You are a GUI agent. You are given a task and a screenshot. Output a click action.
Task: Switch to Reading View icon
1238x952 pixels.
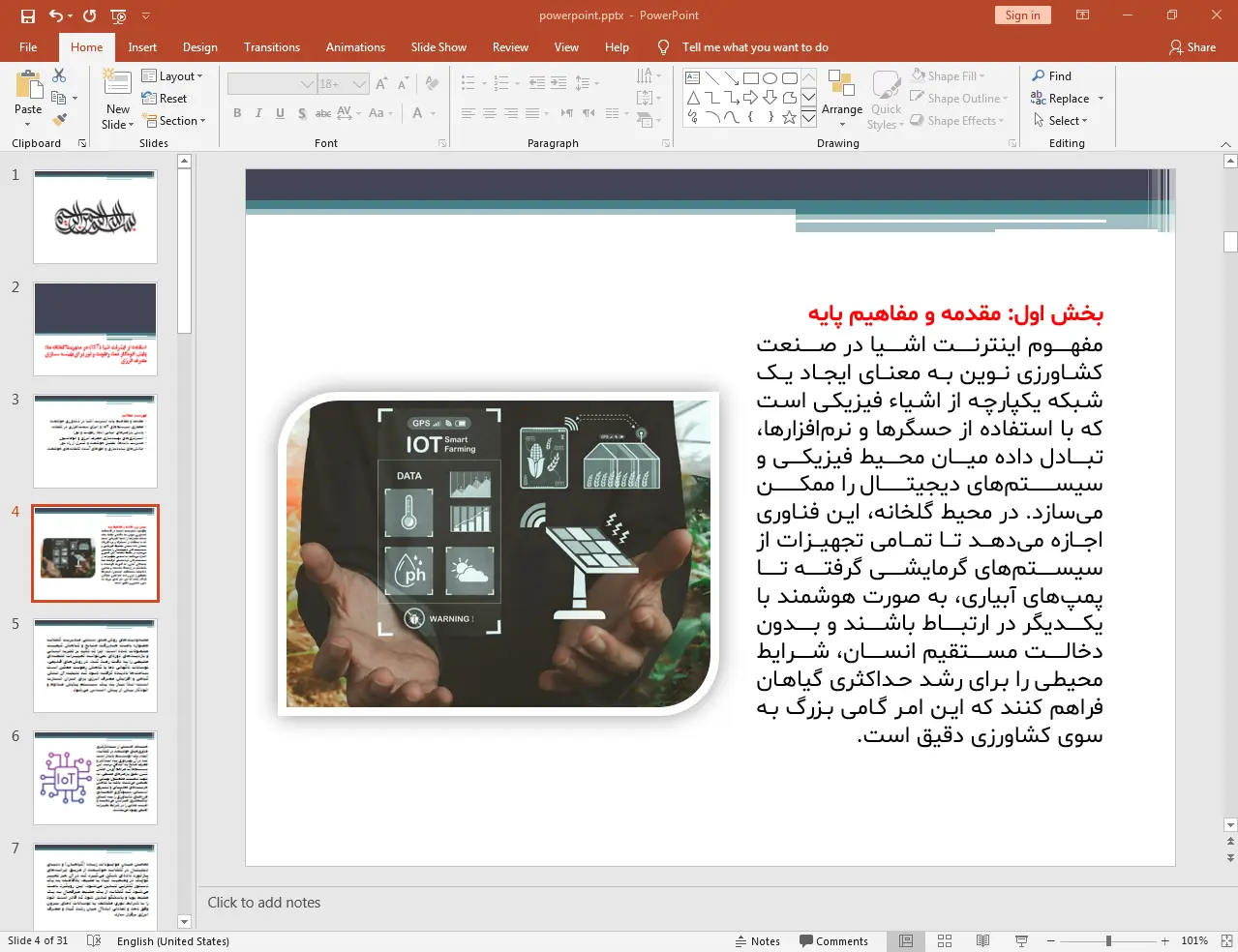(x=982, y=940)
